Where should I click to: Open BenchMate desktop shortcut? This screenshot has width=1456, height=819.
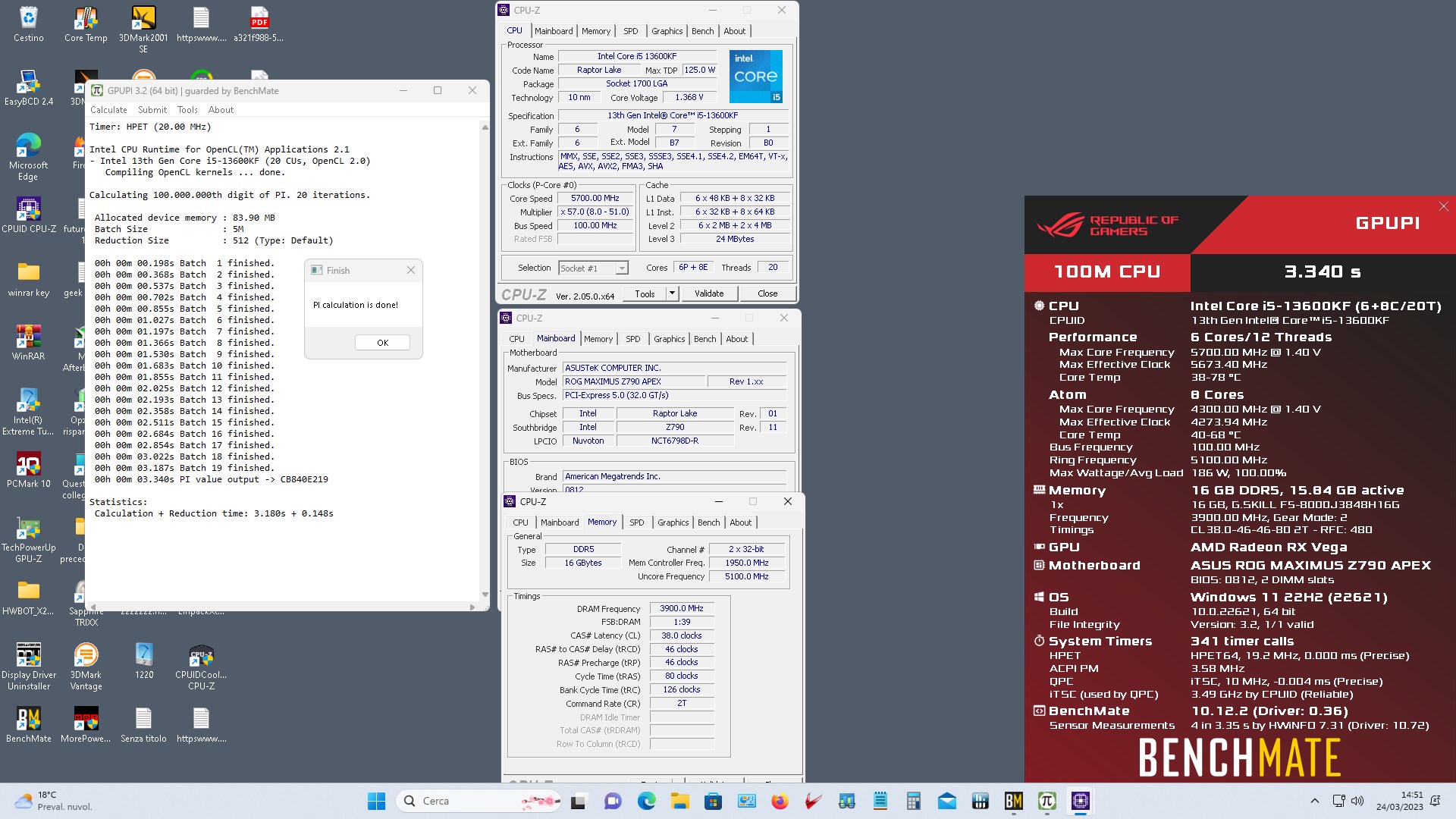click(28, 725)
